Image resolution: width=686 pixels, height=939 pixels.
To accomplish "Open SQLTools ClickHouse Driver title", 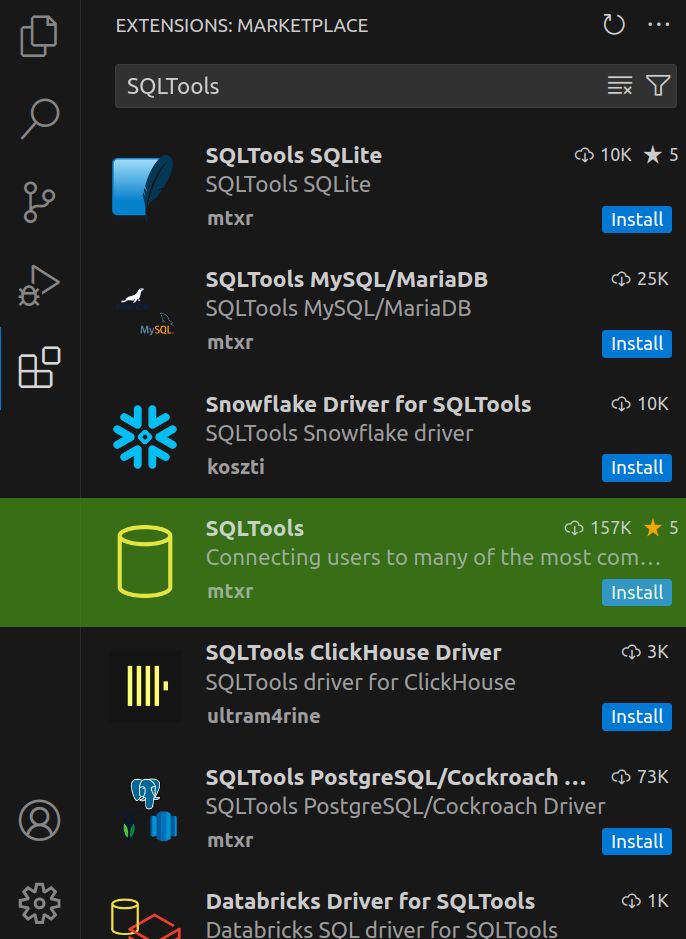I will (x=353, y=653).
